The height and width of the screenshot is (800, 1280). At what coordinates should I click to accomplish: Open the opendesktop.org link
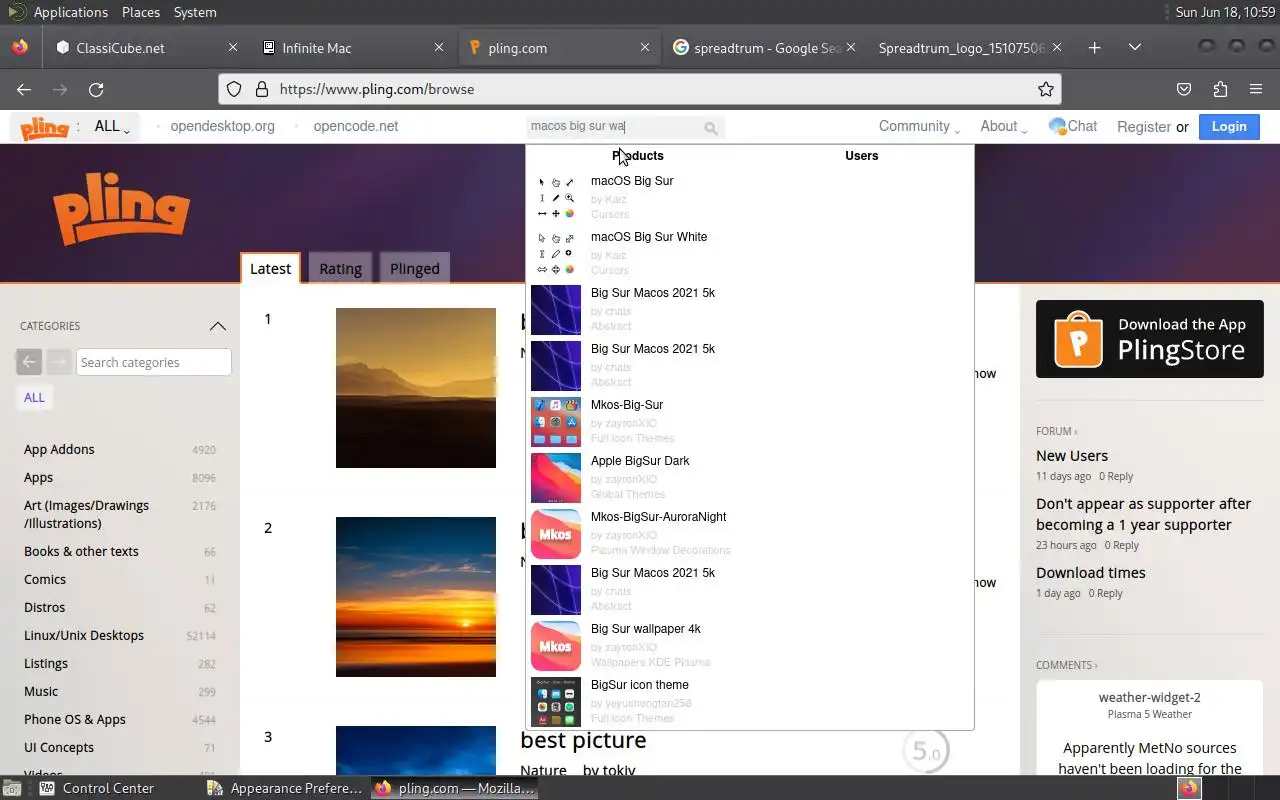point(222,126)
